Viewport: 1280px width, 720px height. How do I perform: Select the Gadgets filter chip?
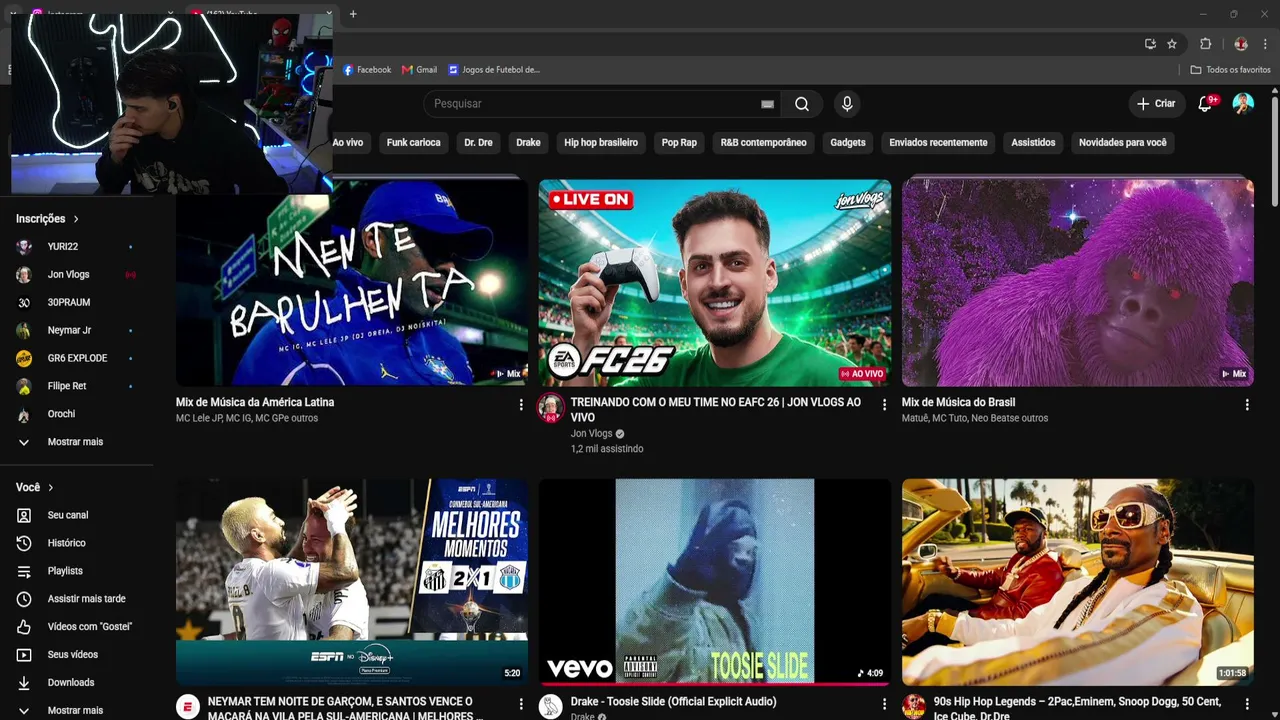coord(848,142)
